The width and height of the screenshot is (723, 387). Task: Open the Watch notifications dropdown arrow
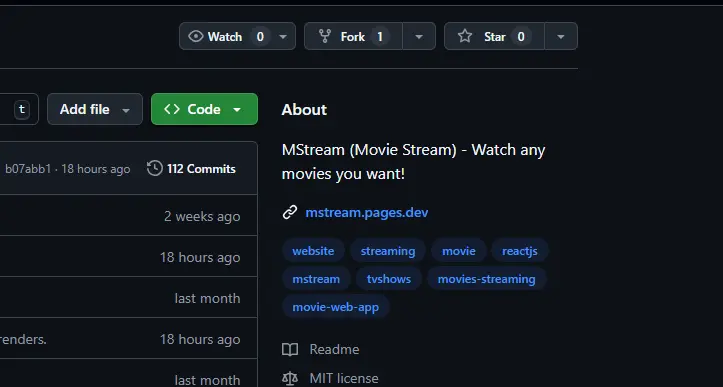click(x=283, y=36)
